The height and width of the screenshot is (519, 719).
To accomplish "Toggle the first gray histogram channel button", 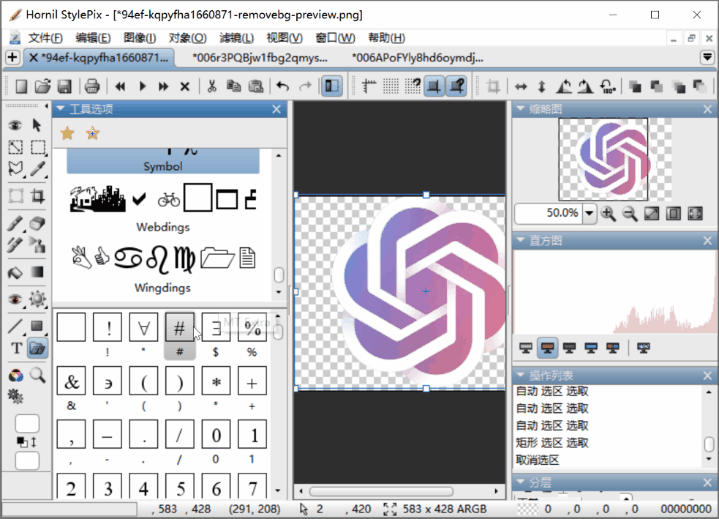I will tap(525, 348).
